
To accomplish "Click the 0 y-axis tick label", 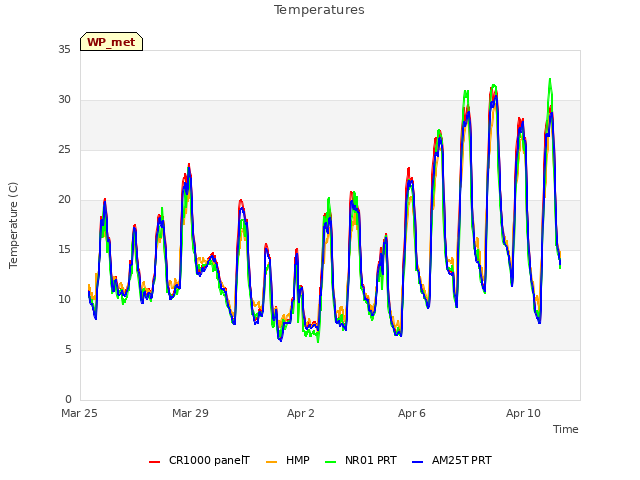I will 68,400.
